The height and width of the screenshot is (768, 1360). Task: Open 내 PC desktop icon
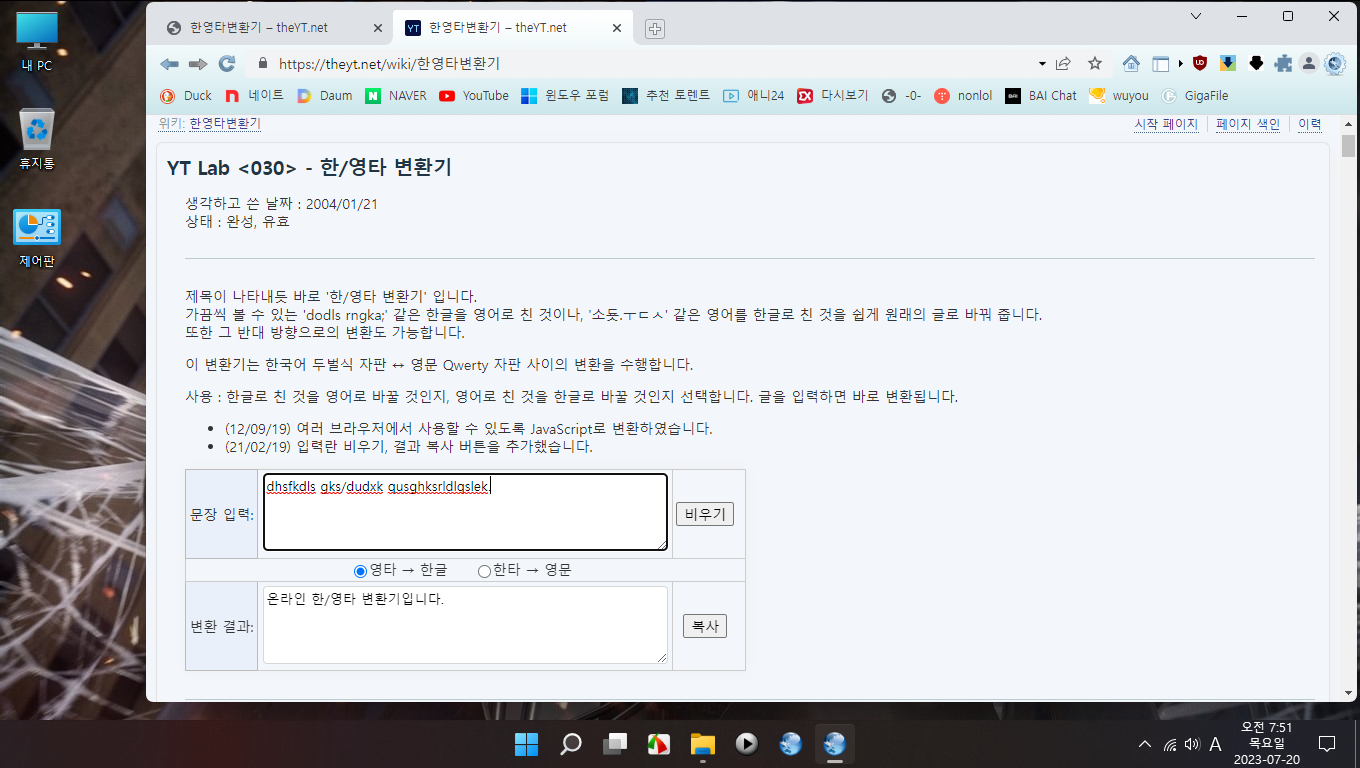(37, 42)
